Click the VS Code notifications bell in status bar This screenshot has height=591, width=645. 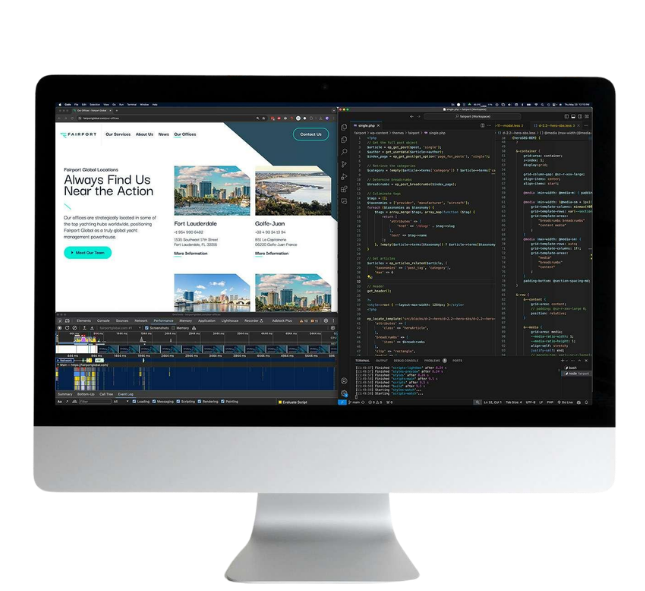pos(586,402)
